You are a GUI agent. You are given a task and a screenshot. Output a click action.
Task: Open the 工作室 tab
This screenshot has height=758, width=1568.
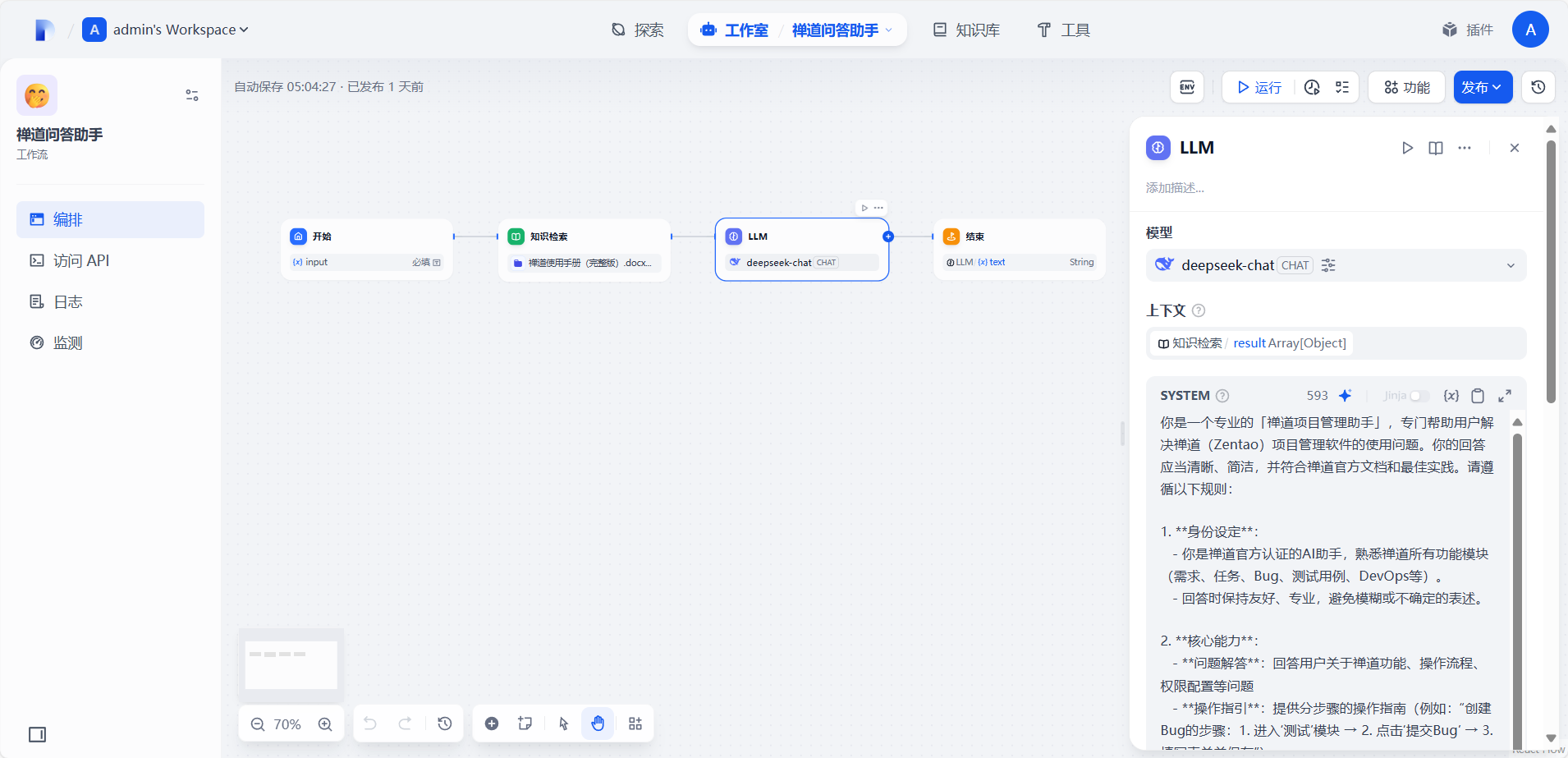[x=734, y=30]
